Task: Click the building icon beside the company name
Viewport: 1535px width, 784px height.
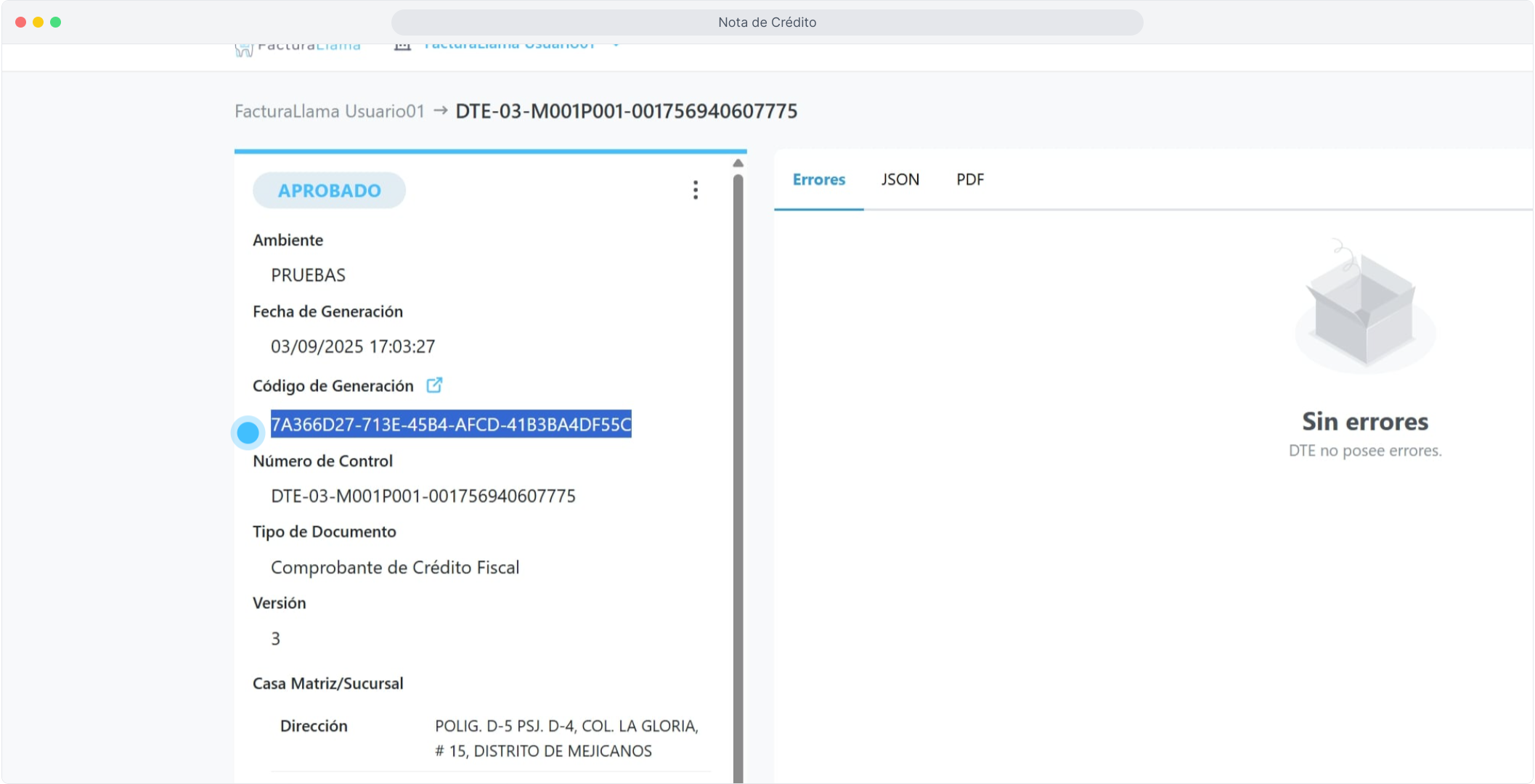Action: pos(402,46)
